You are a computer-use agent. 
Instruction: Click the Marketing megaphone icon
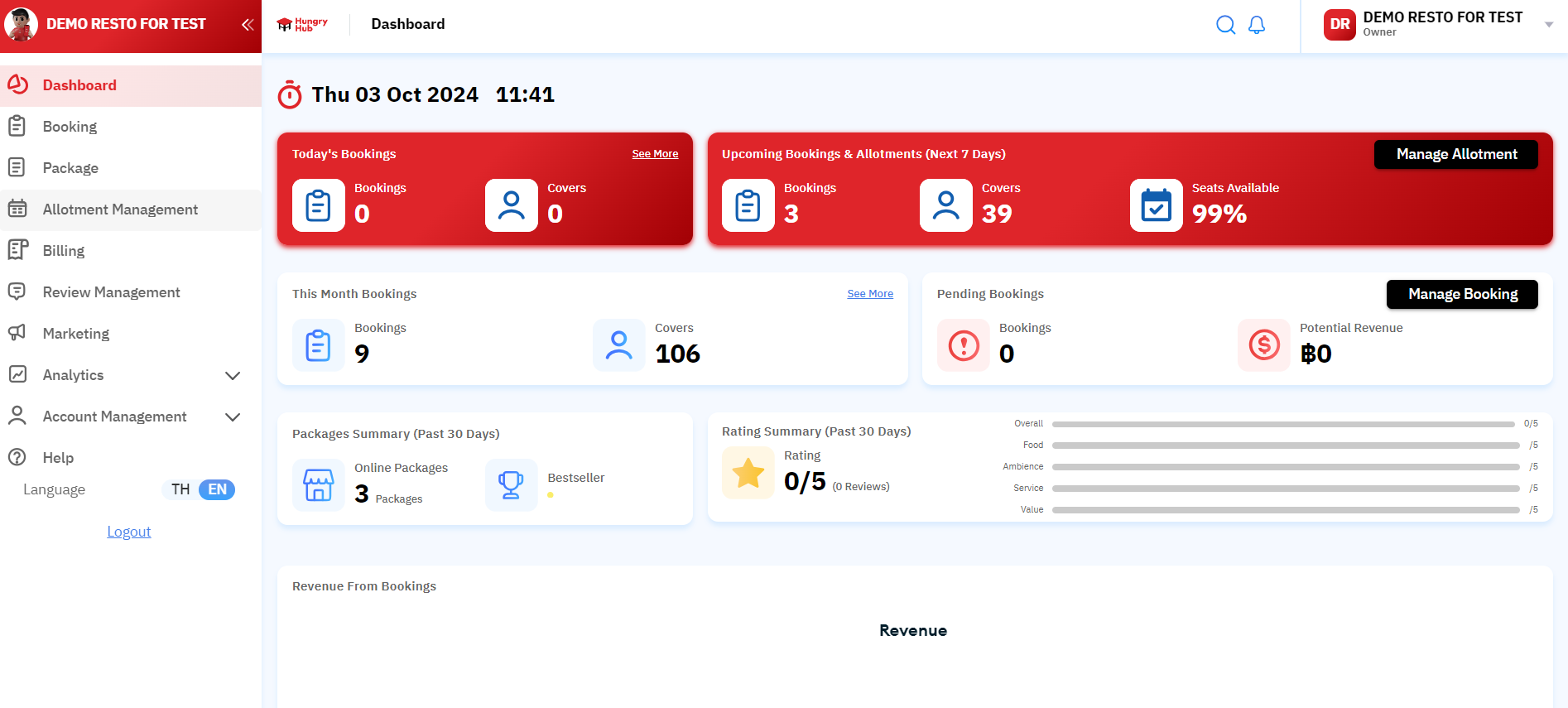(17, 333)
